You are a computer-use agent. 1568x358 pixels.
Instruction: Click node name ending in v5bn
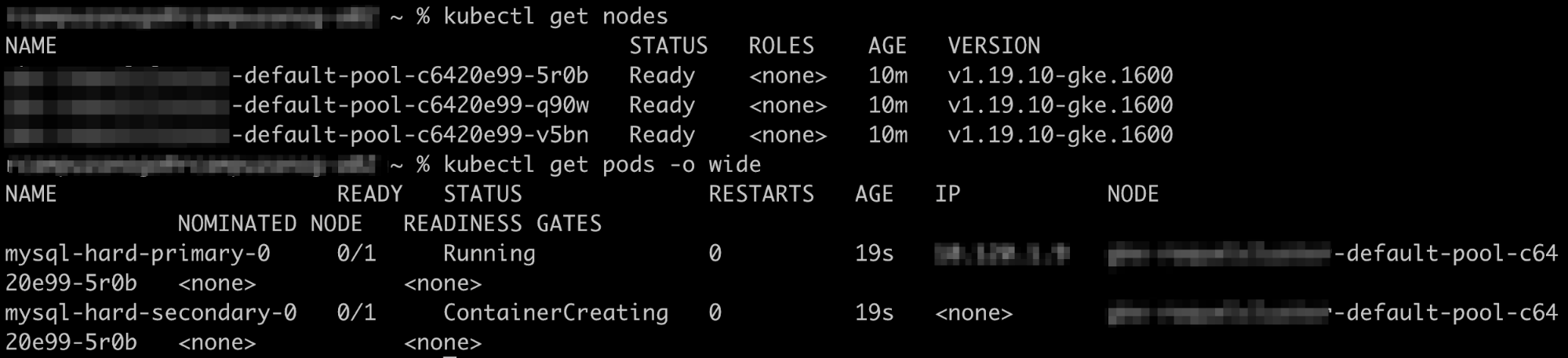point(409,135)
